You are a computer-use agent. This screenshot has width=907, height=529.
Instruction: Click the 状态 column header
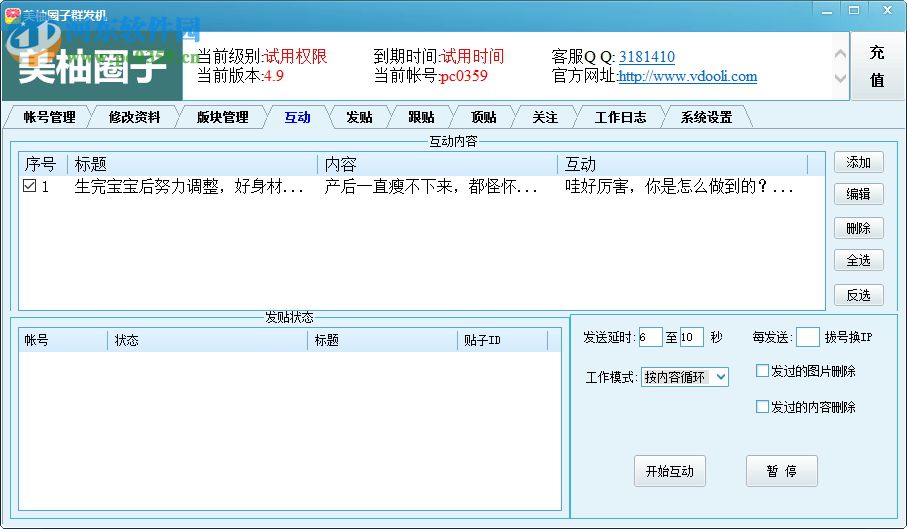[x=208, y=340]
